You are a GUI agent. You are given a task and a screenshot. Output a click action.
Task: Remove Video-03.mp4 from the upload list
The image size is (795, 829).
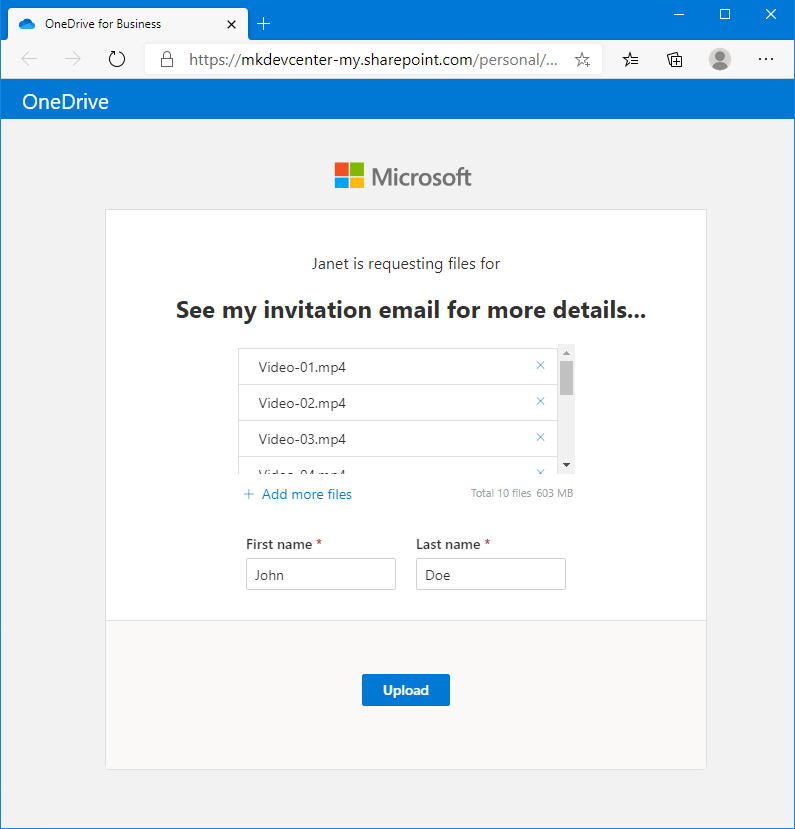(x=540, y=438)
